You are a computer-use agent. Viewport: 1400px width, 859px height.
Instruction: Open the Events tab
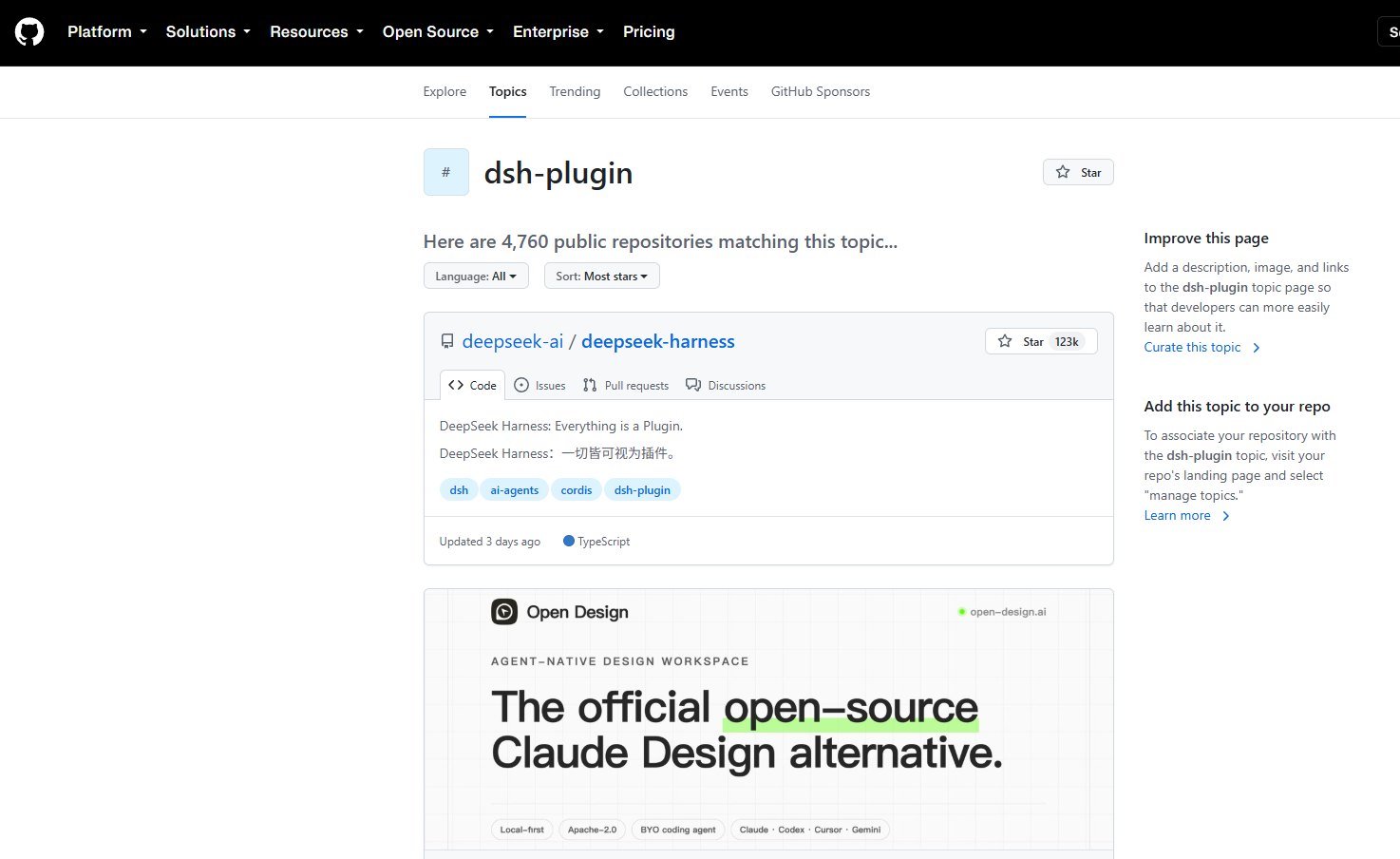[729, 91]
